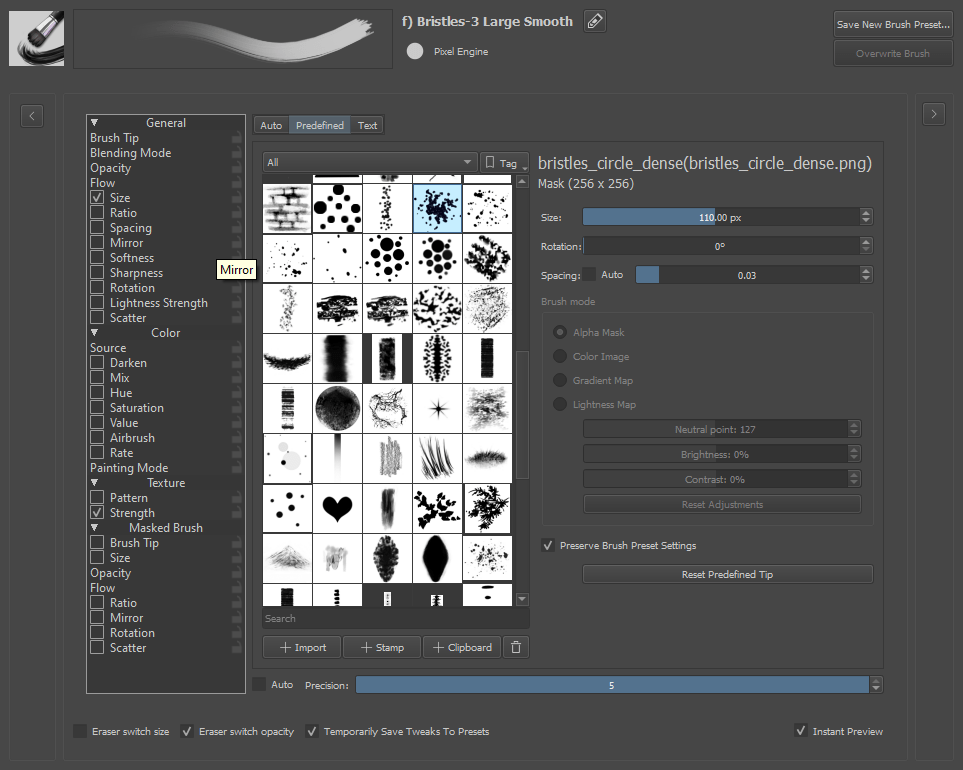
Task: Click the trash icon to delete selected brush tip
Action: (515, 647)
